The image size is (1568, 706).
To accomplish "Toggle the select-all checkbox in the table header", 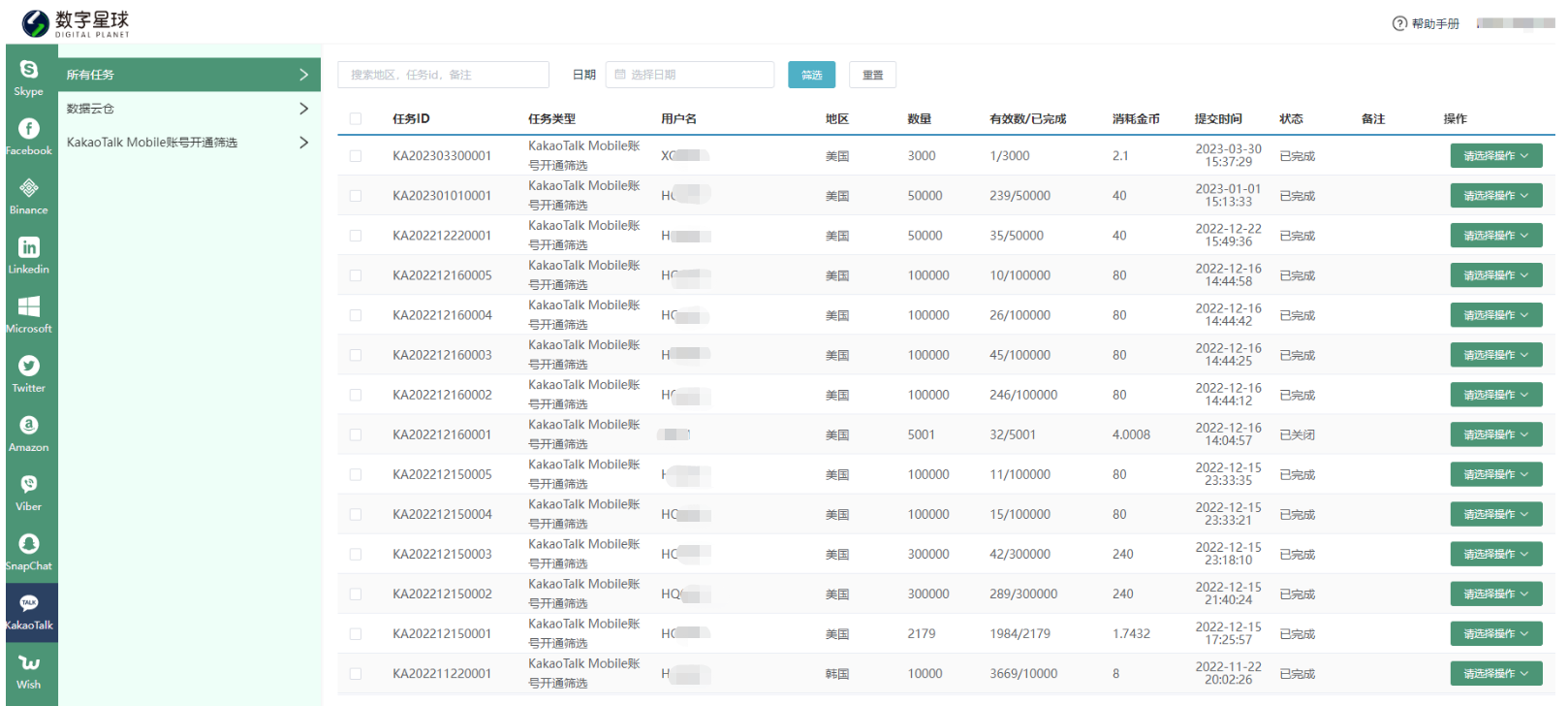I will 356,119.
